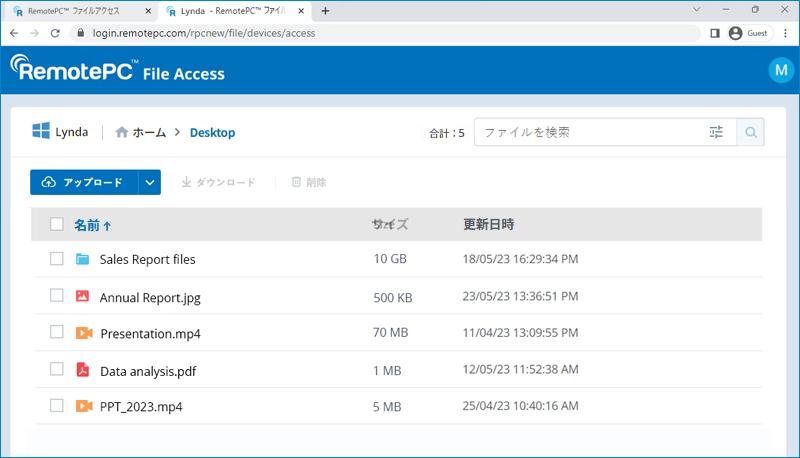Click the 500 KB size value
The width and height of the screenshot is (800, 458).
[x=392, y=297]
